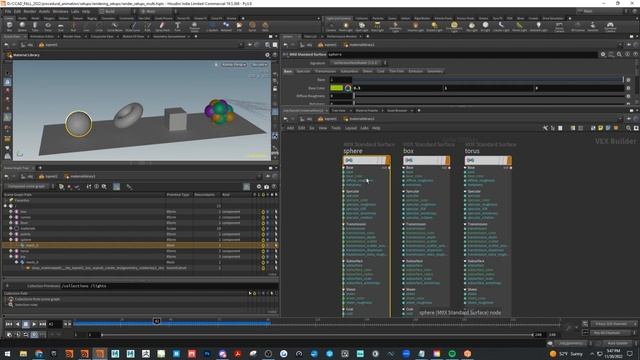The height and width of the screenshot is (360, 640).
Task: Add an Environment Light from the shelf
Action: (x=454, y=27)
